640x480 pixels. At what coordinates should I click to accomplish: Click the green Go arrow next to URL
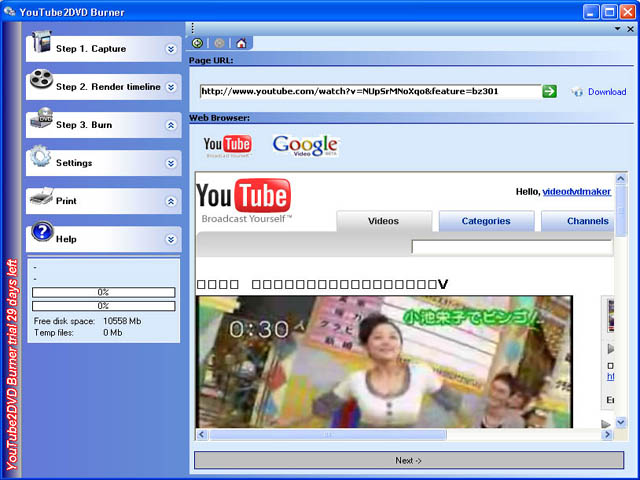coord(549,91)
